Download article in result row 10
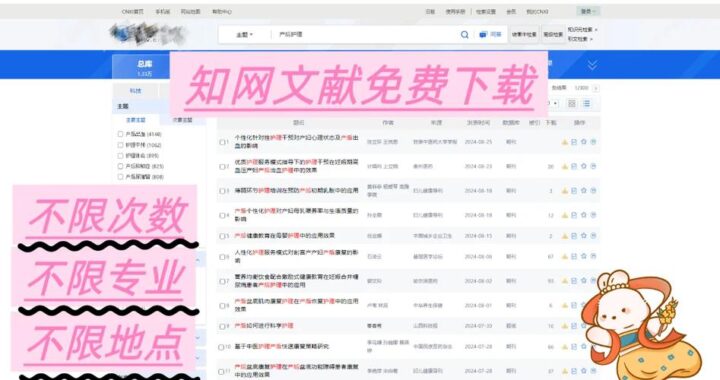This screenshot has width=720, height=380. click(565, 347)
